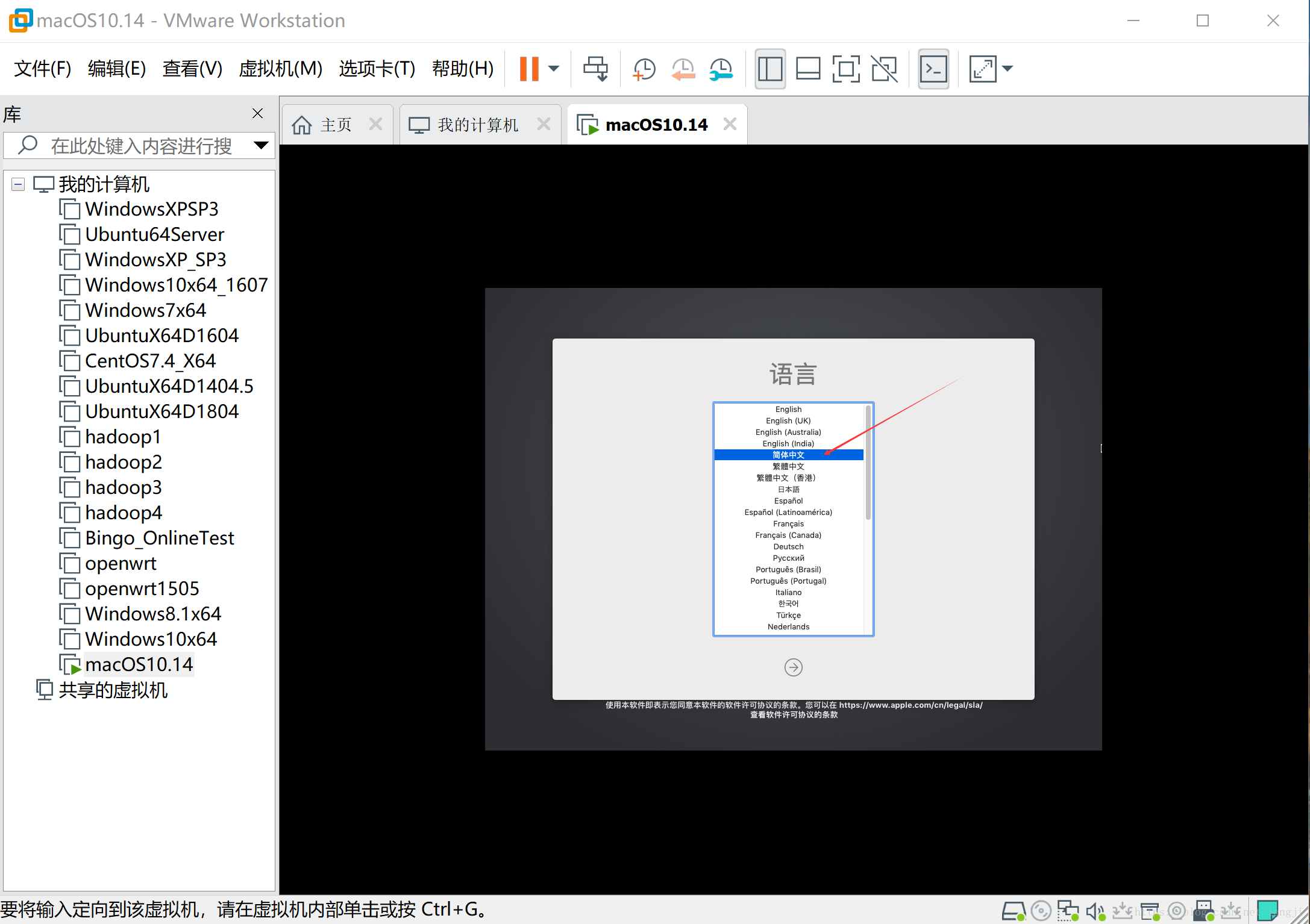This screenshot has width=1310, height=924.
Task: Close the 主页 tab
Action: click(375, 124)
